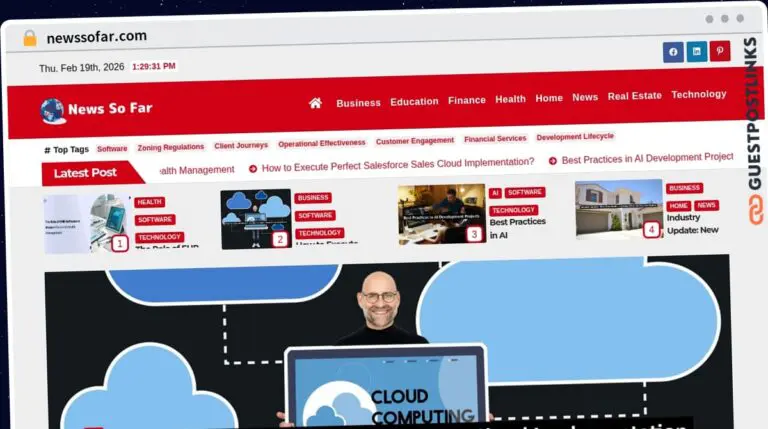The width and height of the screenshot is (768, 429).
Task: Click the HEALTH category badge on post 1
Action: 149,202
